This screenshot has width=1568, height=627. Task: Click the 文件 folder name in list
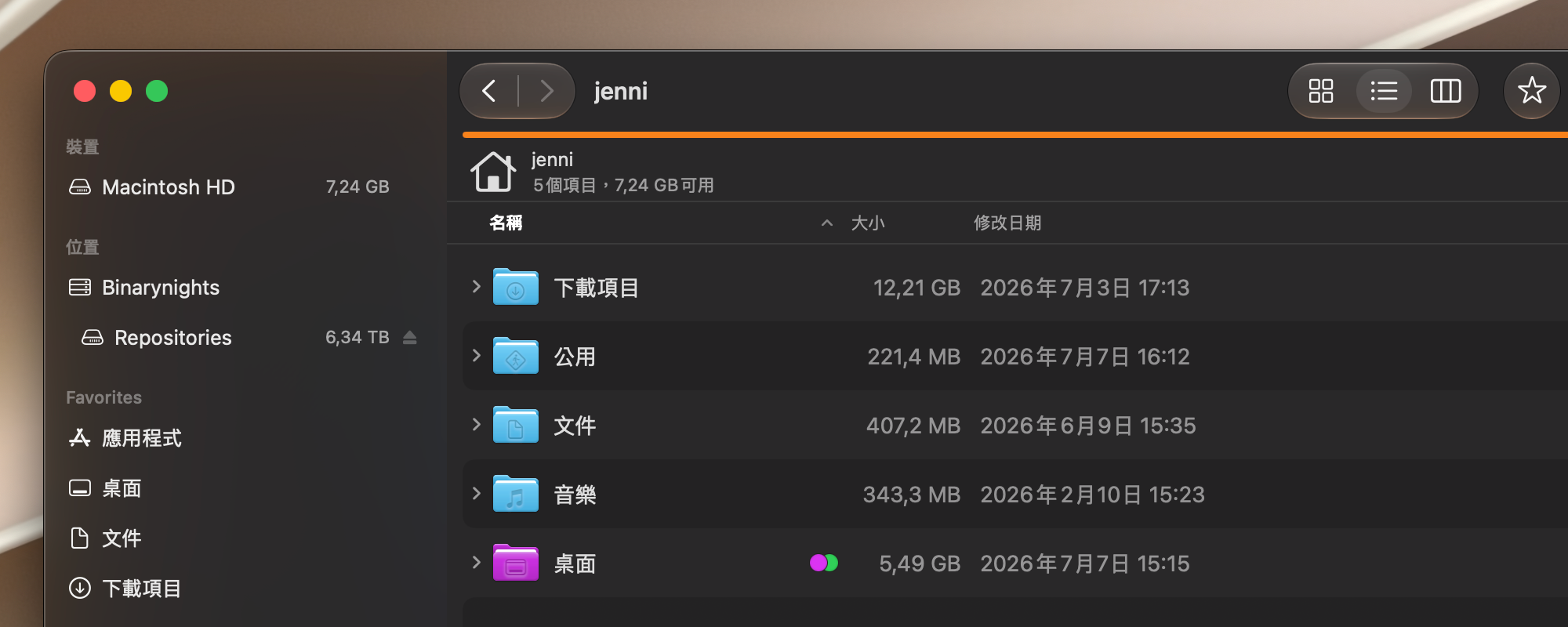(x=575, y=426)
